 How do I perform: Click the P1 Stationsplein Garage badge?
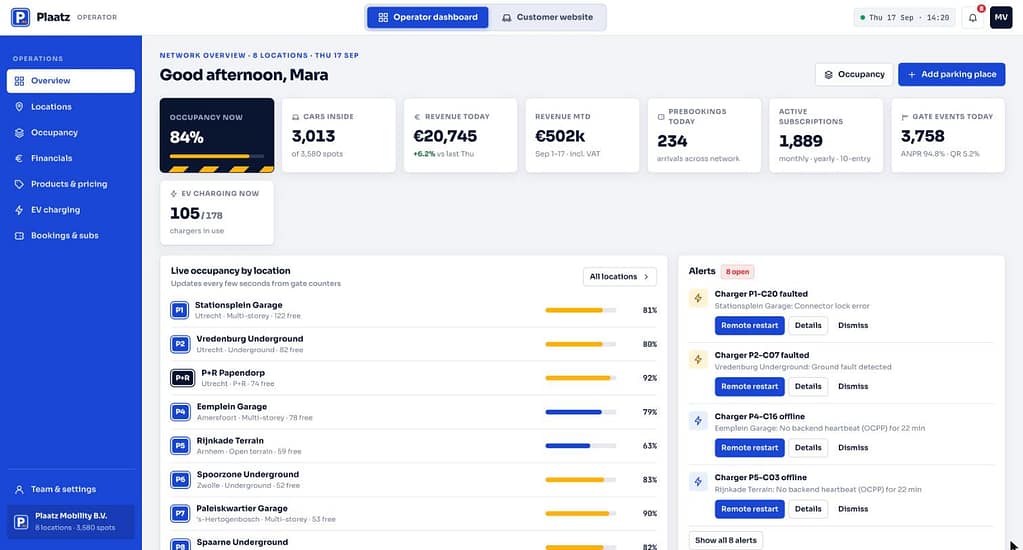click(179, 310)
